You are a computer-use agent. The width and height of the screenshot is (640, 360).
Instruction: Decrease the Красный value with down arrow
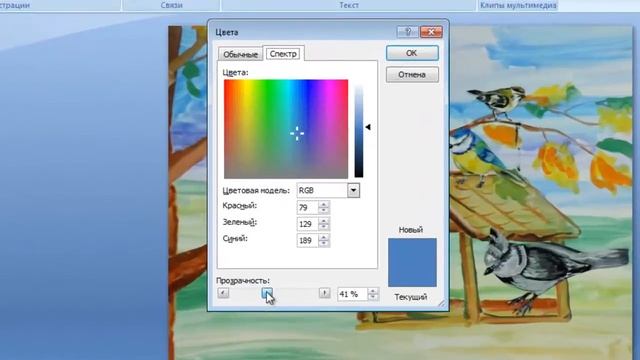(324, 211)
